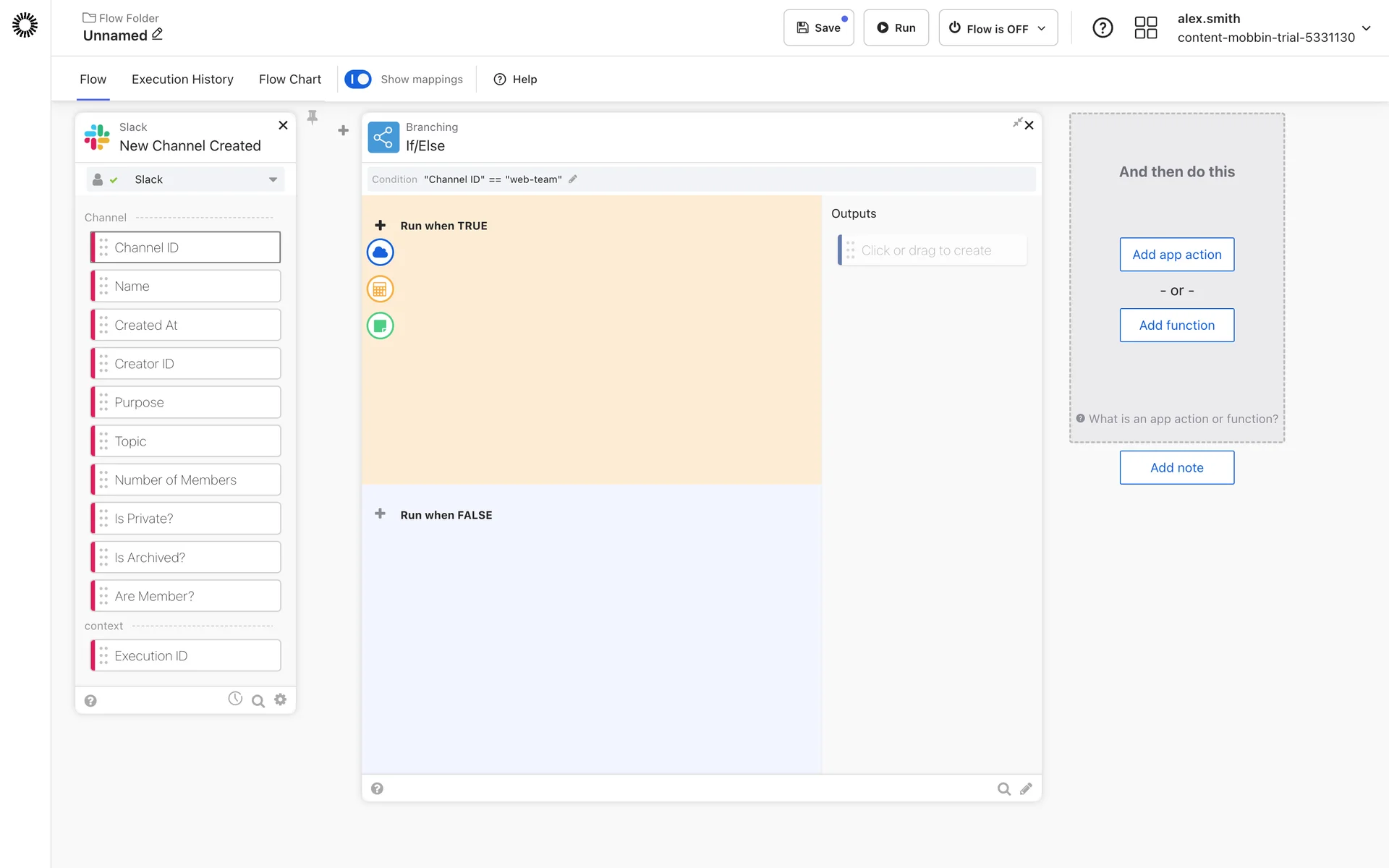Screen dimensions: 1389x868
Task: Click the clock icon on Slack card
Action: 235,699
